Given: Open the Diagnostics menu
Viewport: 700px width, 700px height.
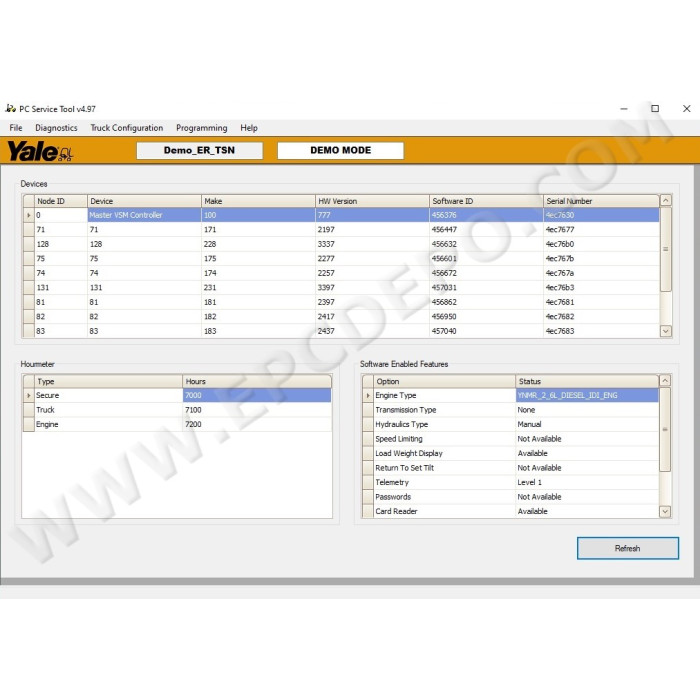Looking at the screenshot, I should point(56,128).
